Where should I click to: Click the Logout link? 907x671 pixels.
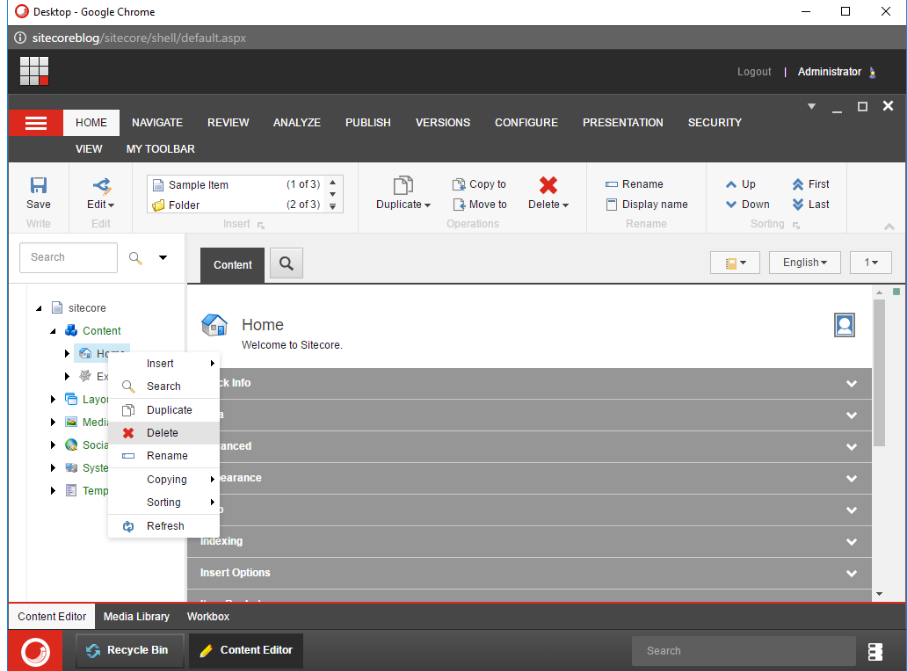tap(754, 72)
